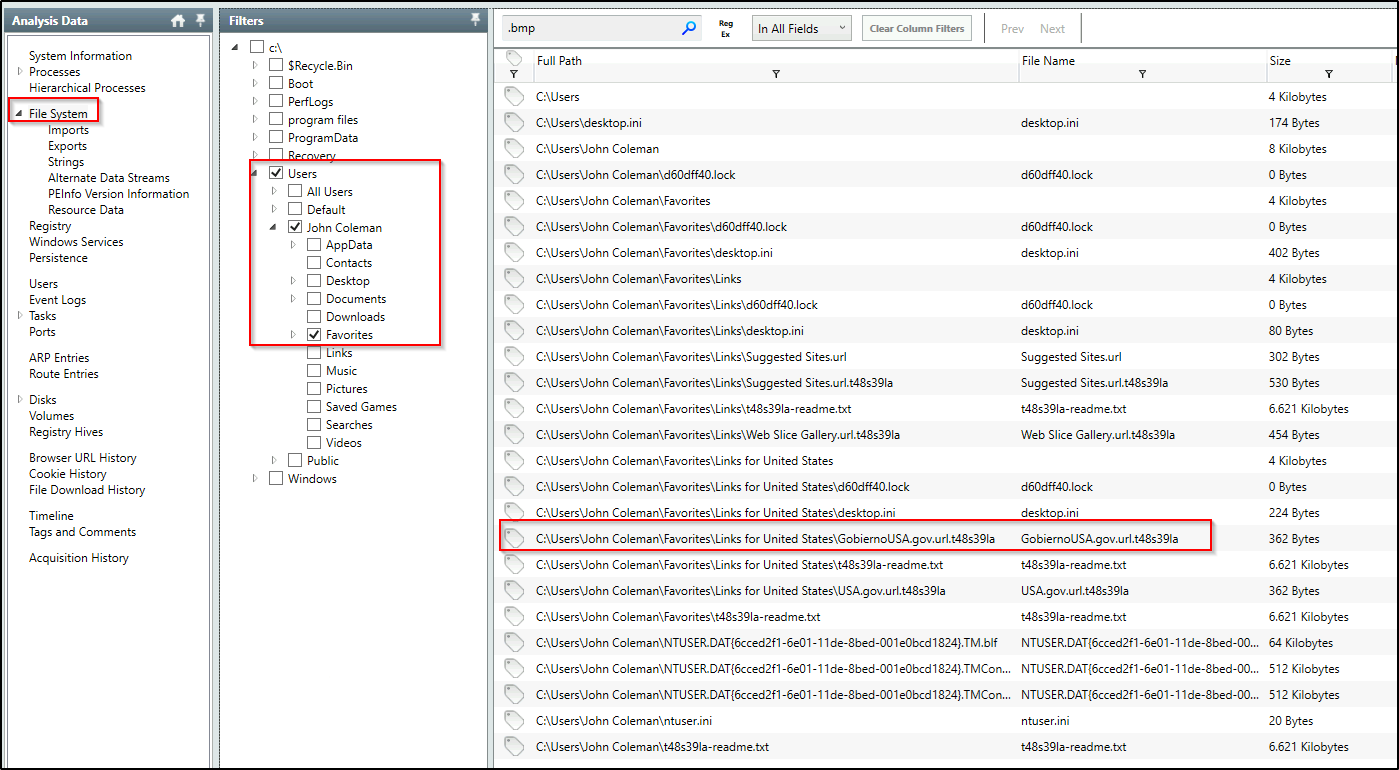Viewport: 1399px width, 770px height.
Task: Open Browser URL History
Action: click(x=82, y=457)
